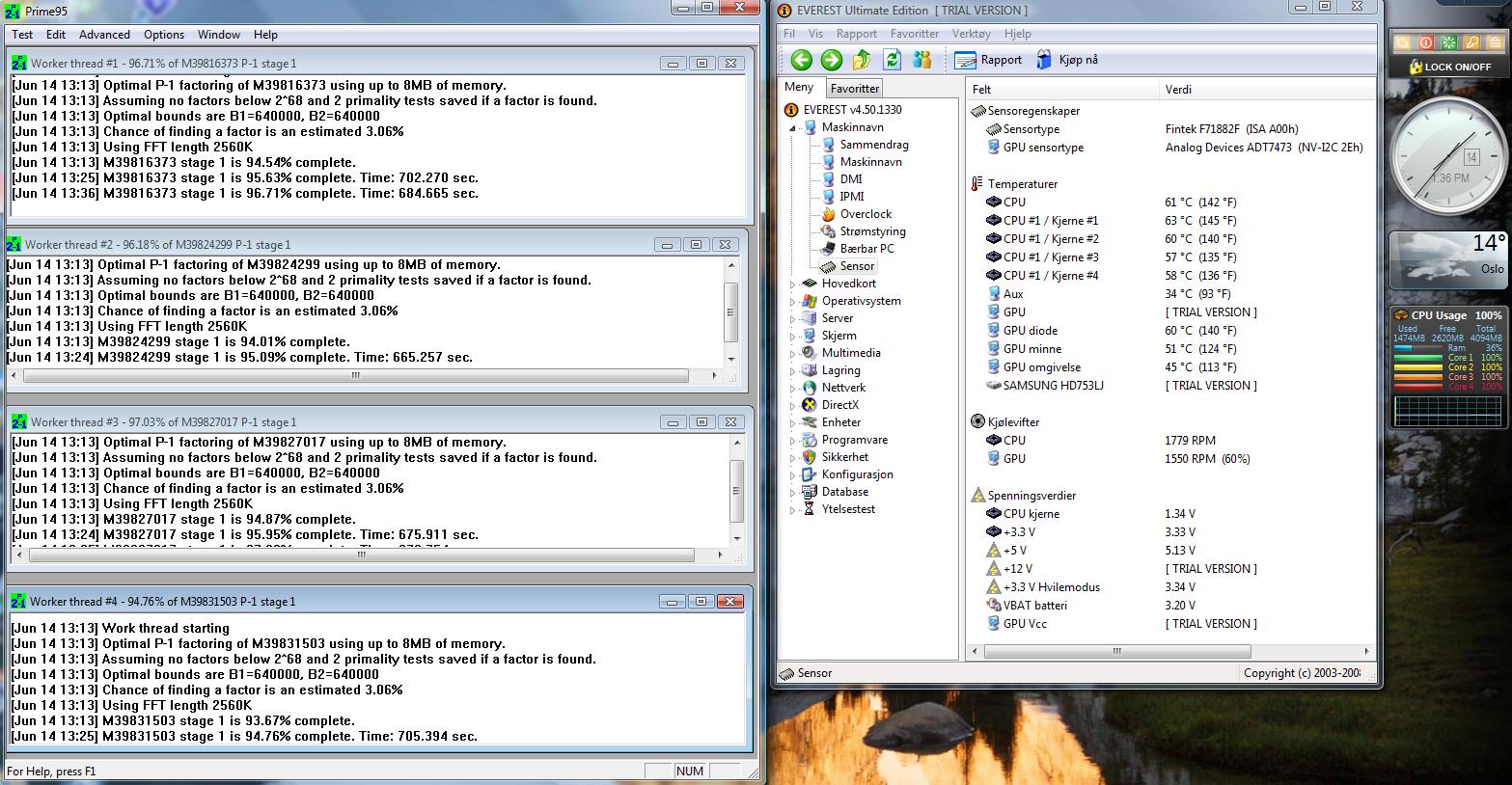This screenshot has height=785, width=1512.
Task: Click the 1779 RPM CPU fan value
Action: coord(1190,441)
